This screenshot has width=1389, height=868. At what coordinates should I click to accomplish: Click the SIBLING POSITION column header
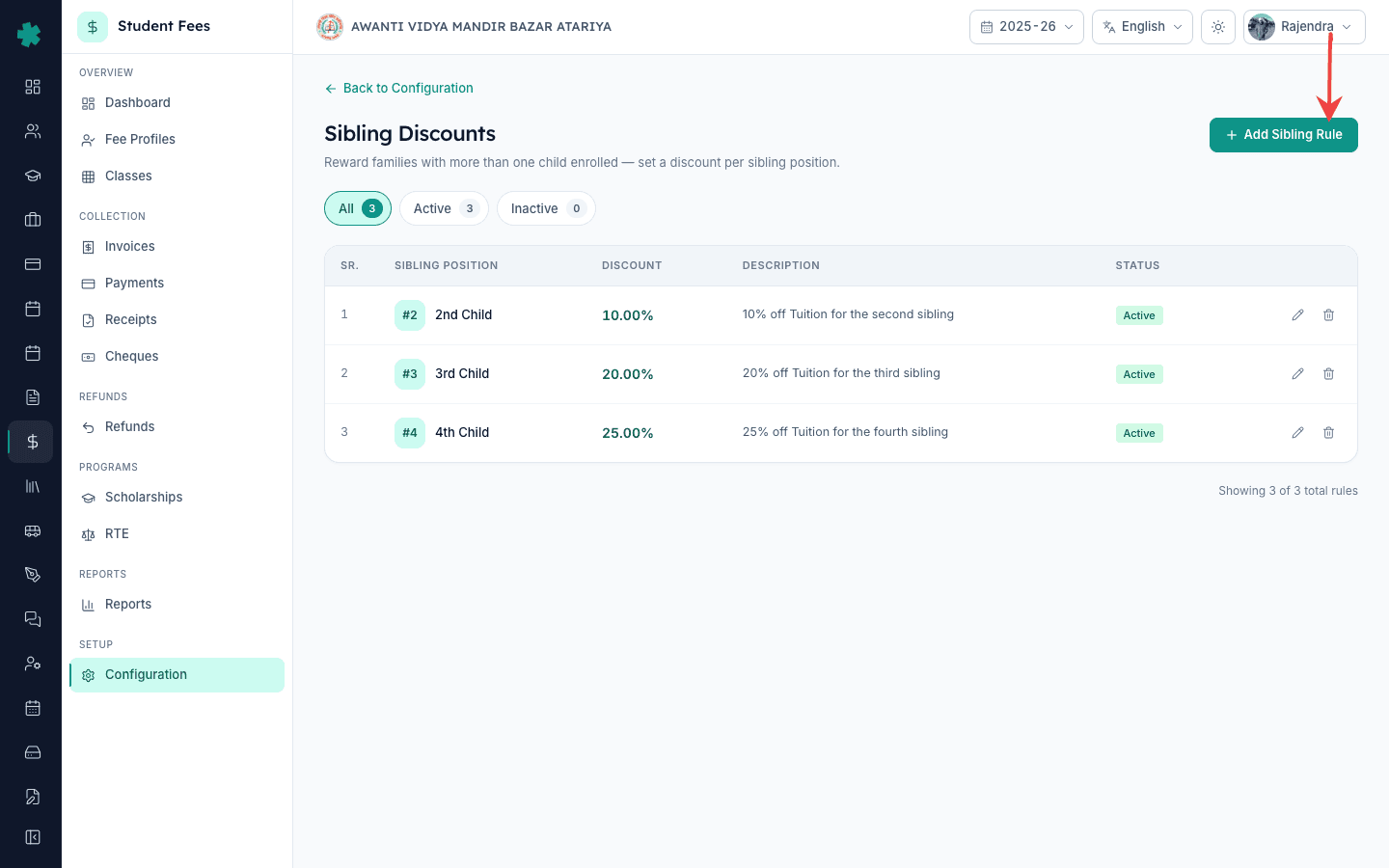tap(446, 265)
